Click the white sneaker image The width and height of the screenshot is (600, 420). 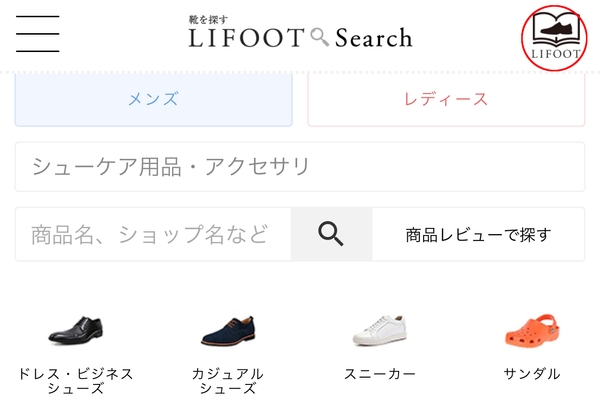(x=379, y=329)
